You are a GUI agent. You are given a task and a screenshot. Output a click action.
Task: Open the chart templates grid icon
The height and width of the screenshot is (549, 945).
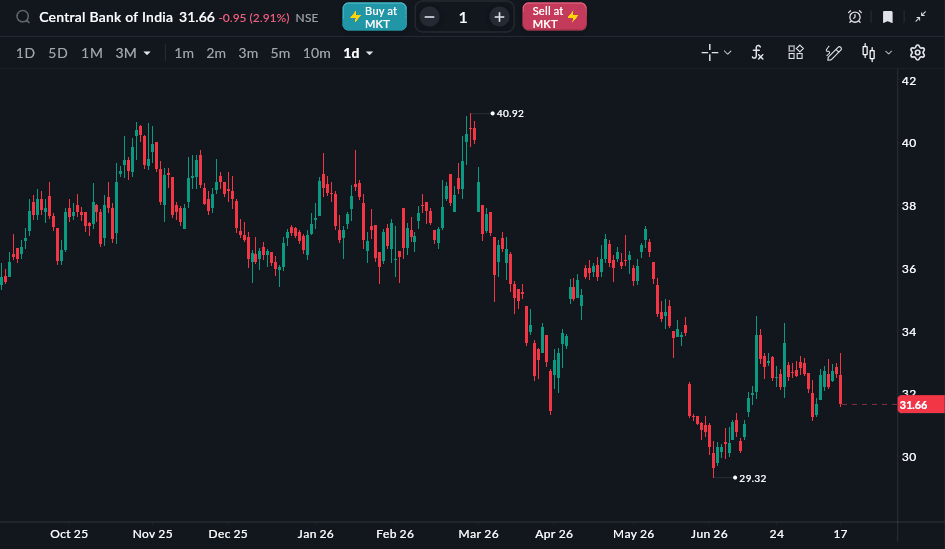pos(796,52)
